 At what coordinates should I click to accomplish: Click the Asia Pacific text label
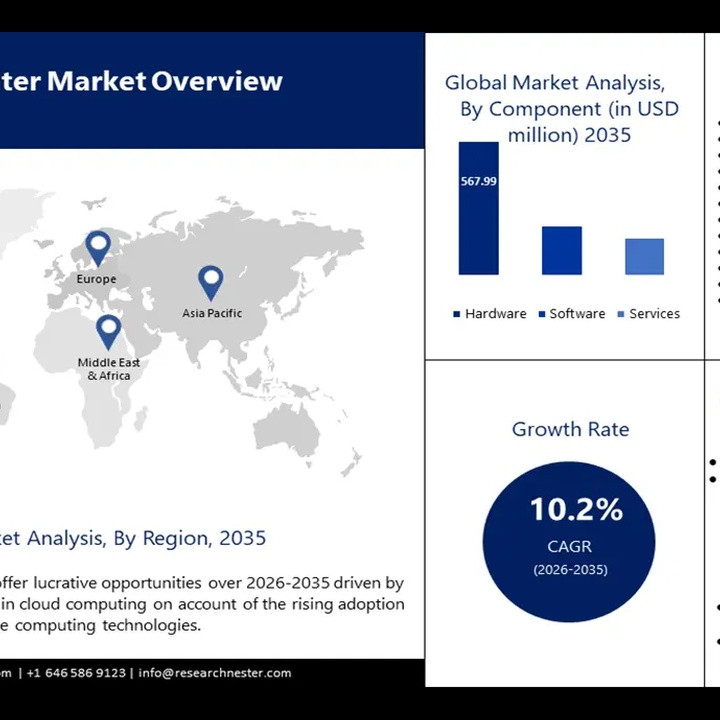[212, 313]
